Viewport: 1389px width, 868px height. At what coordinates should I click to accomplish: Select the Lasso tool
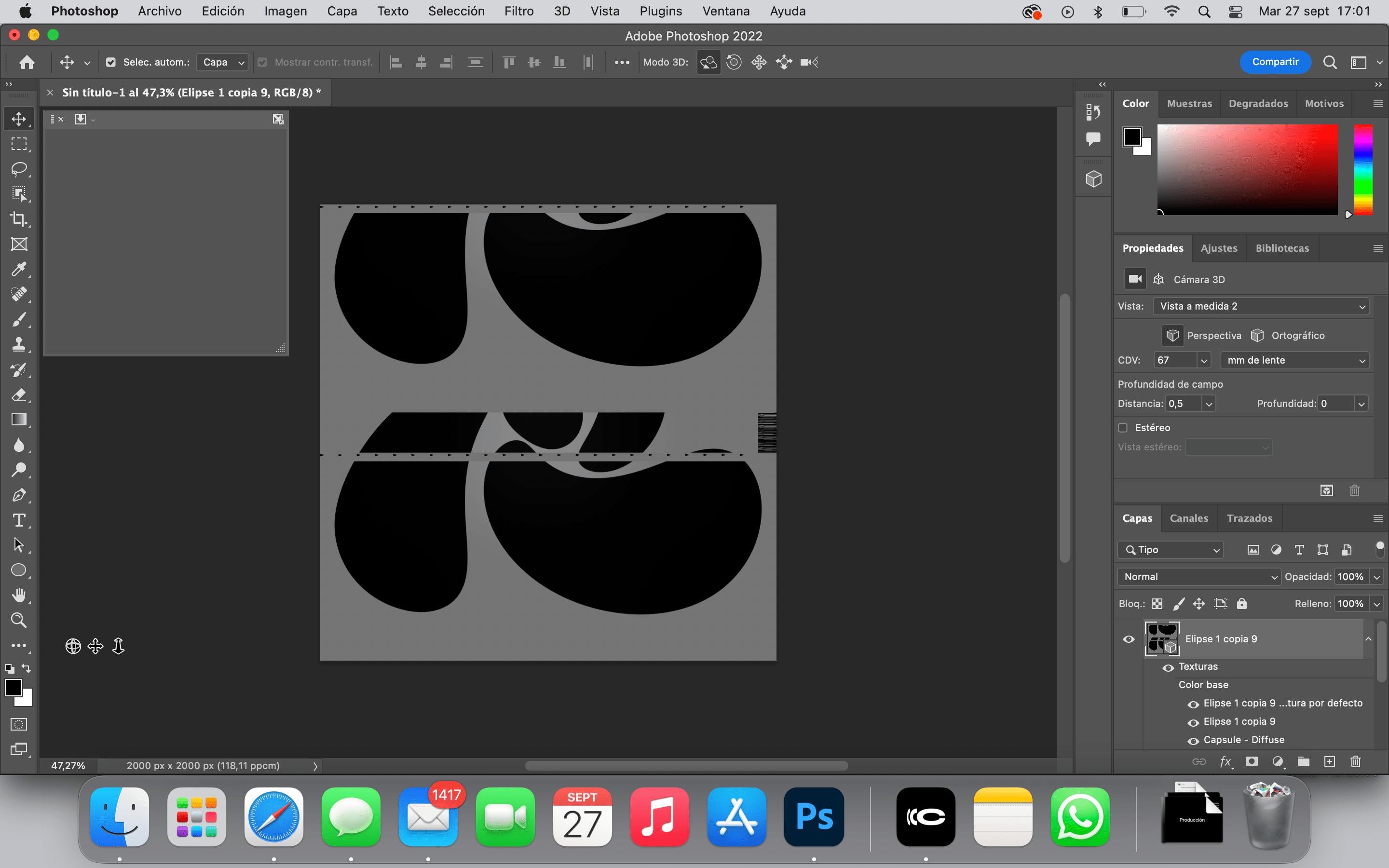tap(19, 169)
